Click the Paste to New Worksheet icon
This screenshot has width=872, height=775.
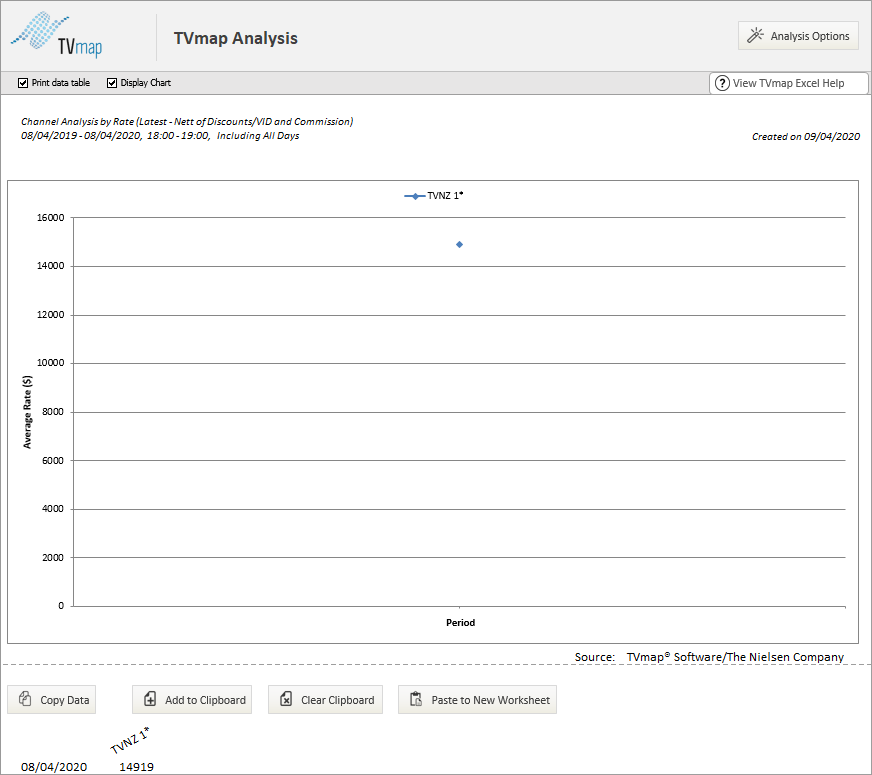(x=416, y=699)
